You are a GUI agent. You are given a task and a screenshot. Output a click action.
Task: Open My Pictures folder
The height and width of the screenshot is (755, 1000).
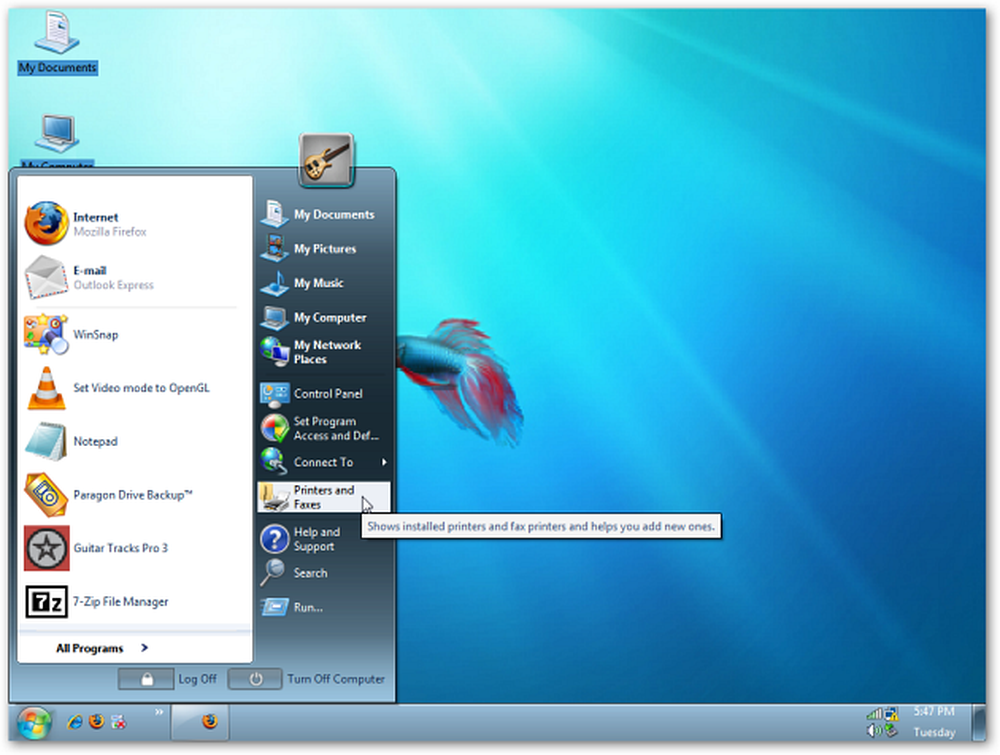point(324,249)
